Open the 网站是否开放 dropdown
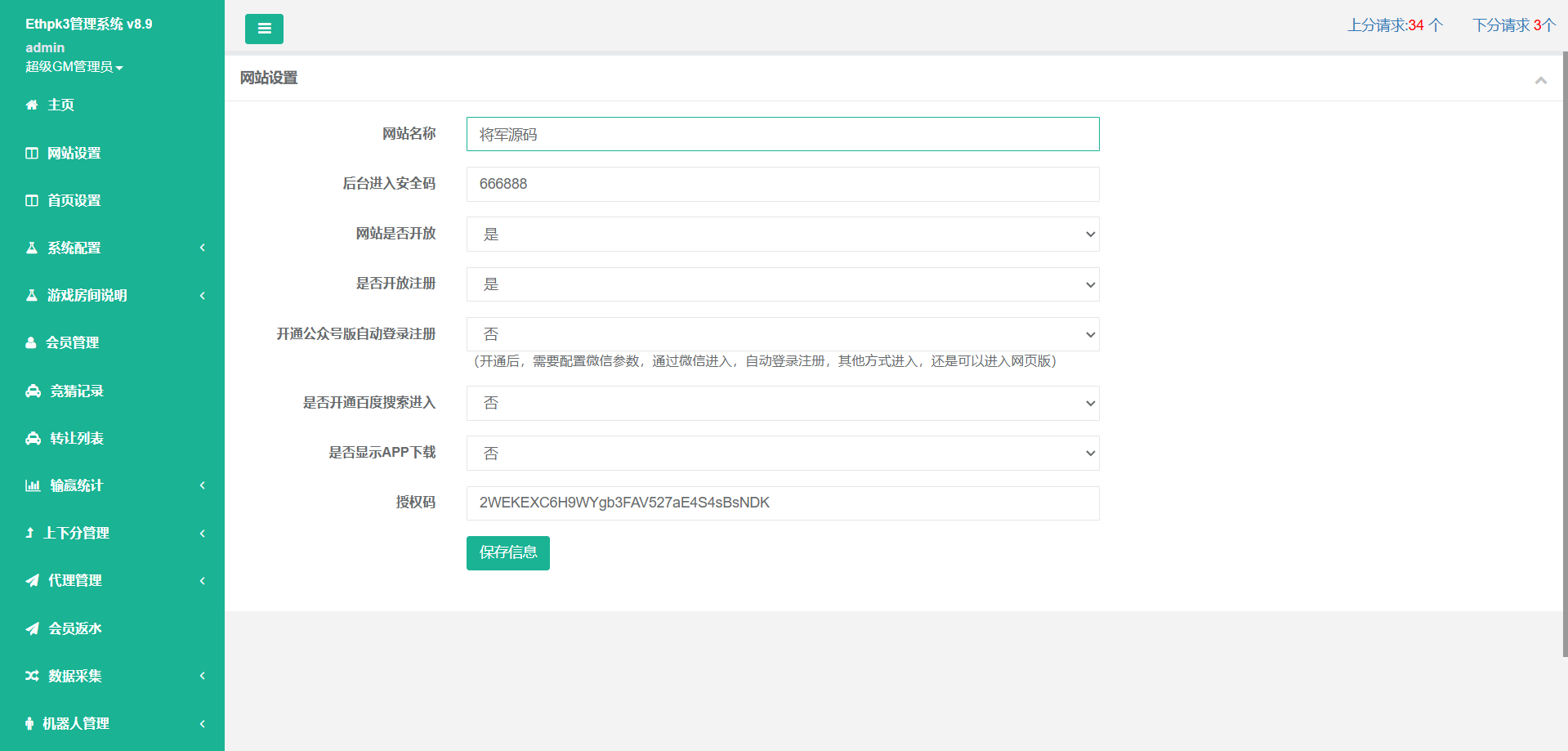Image resolution: width=1568 pixels, height=751 pixels. coord(782,235)
